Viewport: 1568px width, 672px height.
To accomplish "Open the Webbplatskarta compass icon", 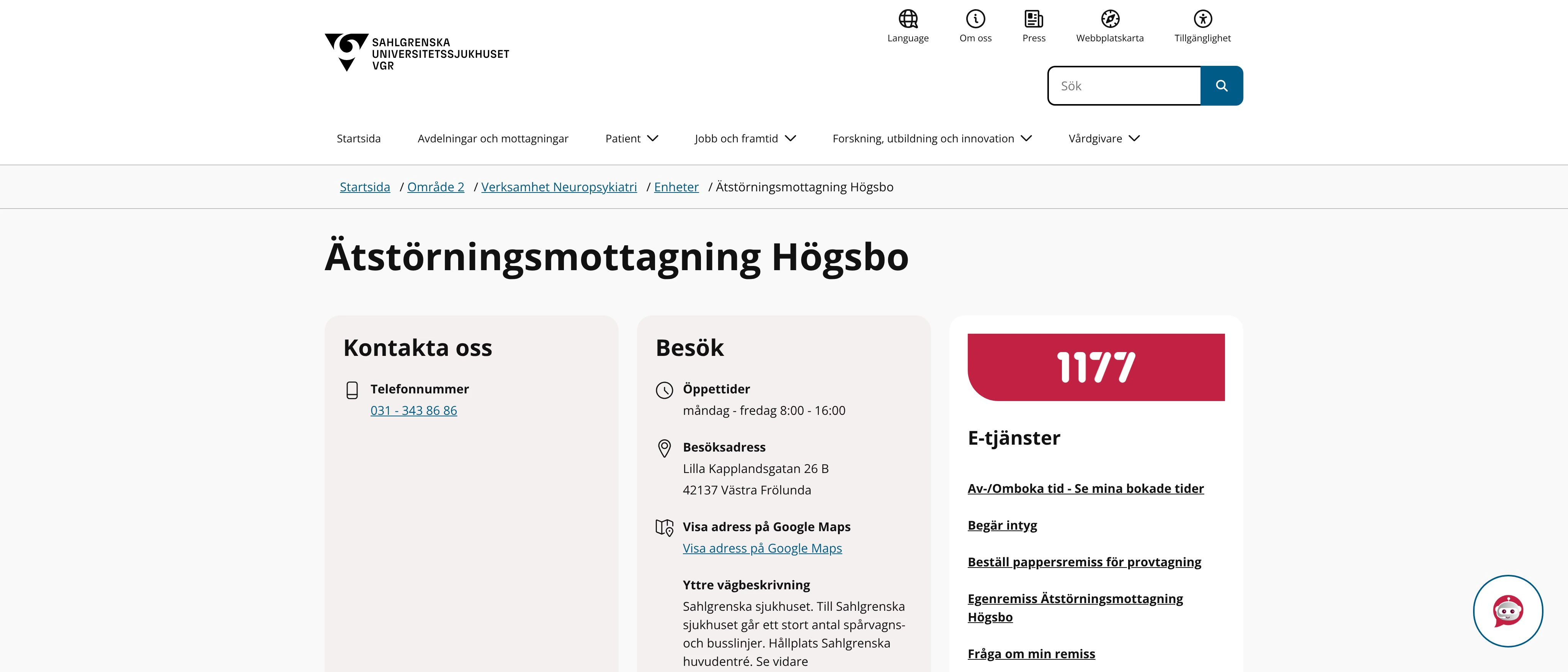I will pyautogui.click(x=1110, y=19).
